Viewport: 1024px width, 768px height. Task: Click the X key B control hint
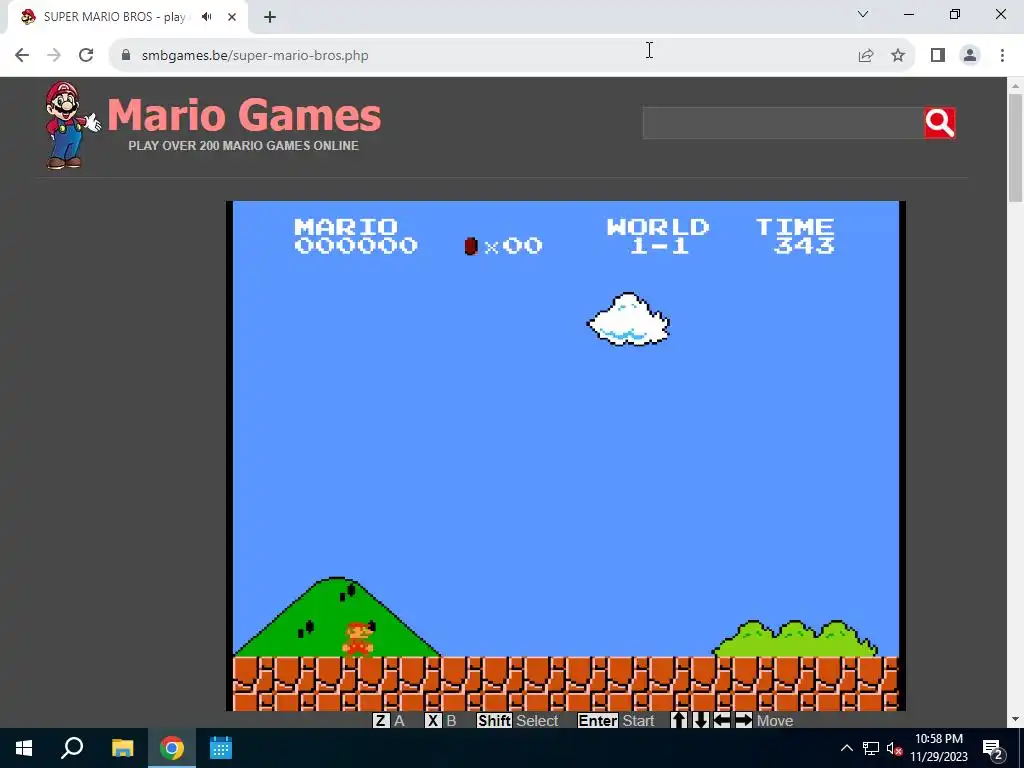coord(441,720)
